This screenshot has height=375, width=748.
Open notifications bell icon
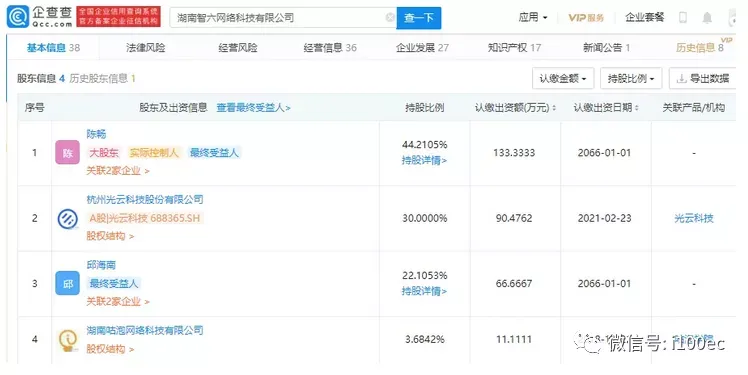707,18
